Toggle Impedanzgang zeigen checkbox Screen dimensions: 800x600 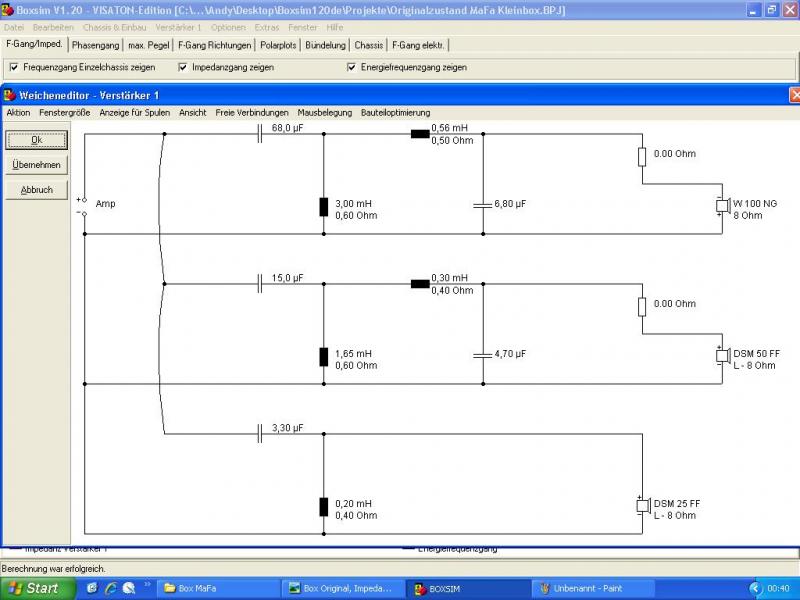pos(183,67)
